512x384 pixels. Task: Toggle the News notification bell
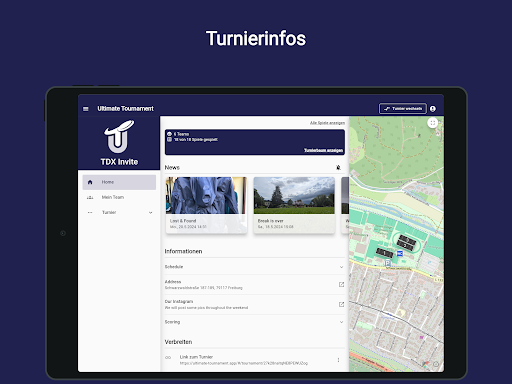(338, 167)
